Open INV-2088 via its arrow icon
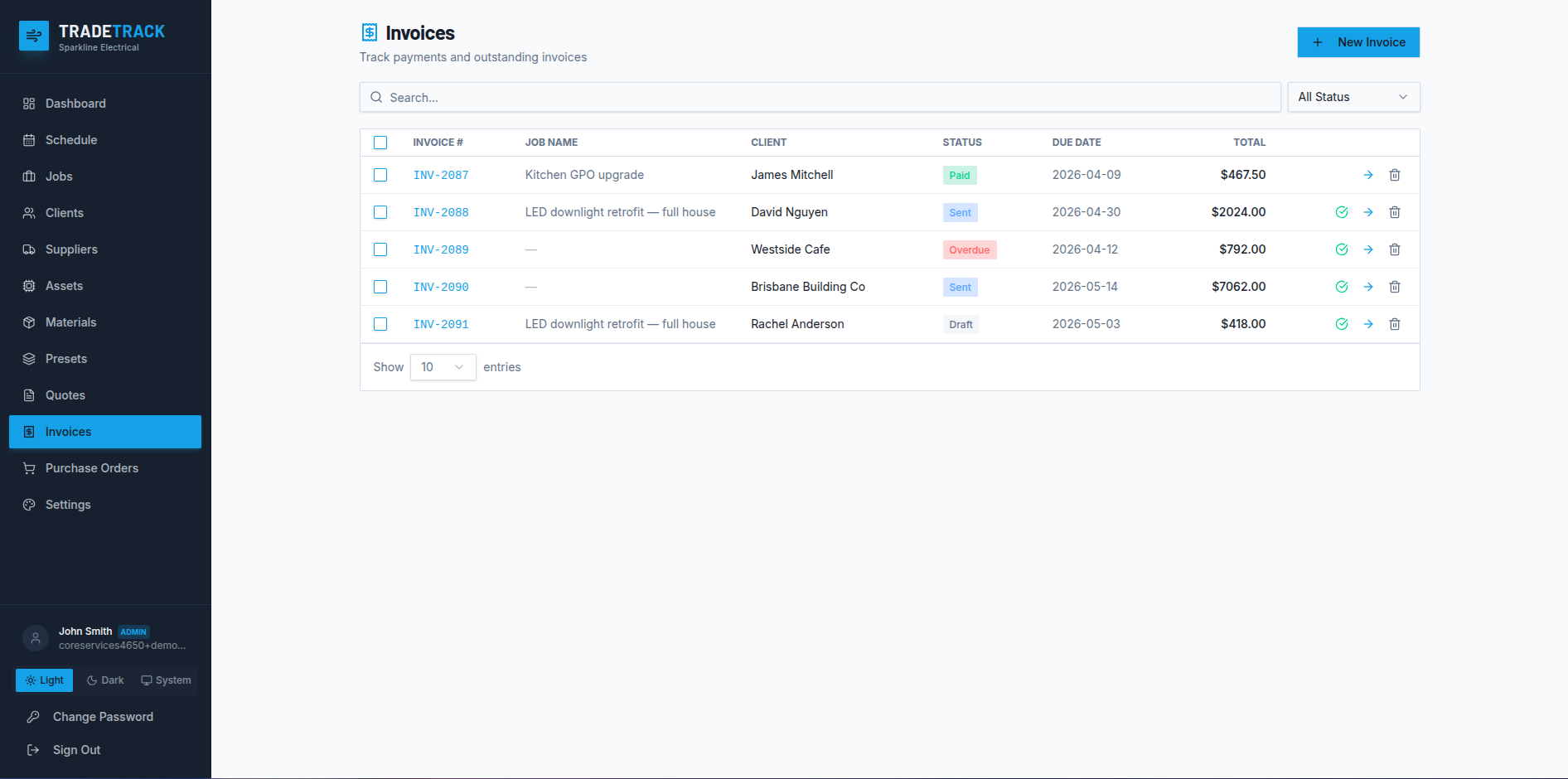The image size is (1568, 779). coord(1368,212)
